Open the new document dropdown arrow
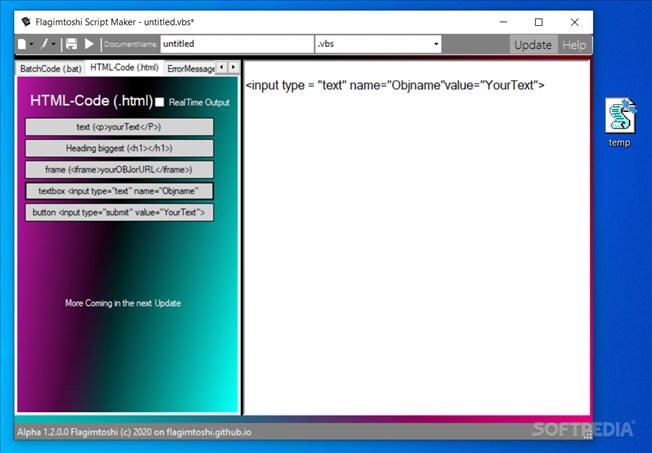The image size is (652, 453). [x=31, y=44]
